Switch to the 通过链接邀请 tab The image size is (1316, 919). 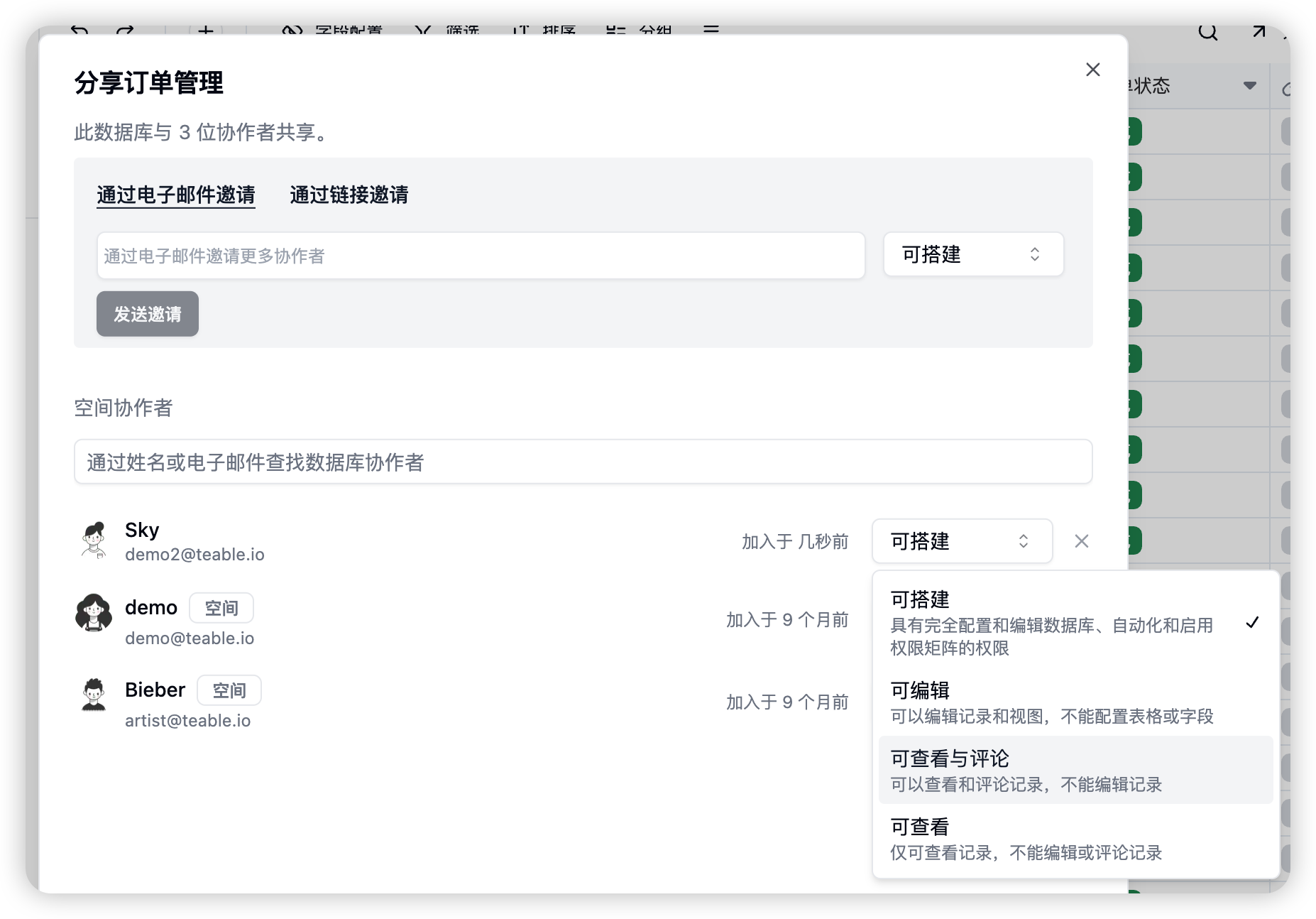[x=349, y=195]
